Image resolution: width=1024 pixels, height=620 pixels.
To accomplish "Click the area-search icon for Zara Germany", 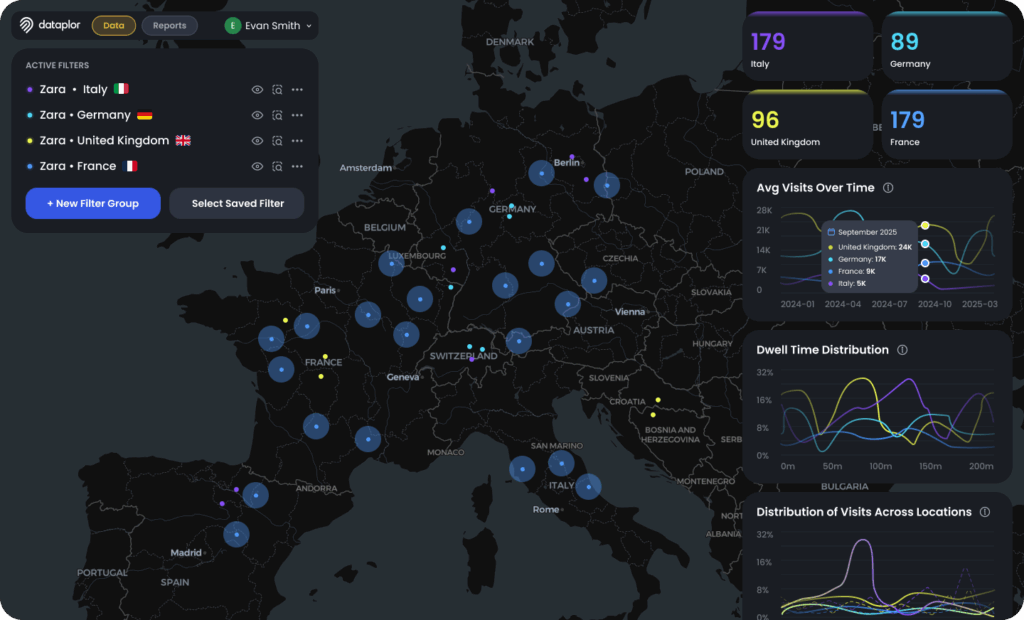I will tap(277, 116).
